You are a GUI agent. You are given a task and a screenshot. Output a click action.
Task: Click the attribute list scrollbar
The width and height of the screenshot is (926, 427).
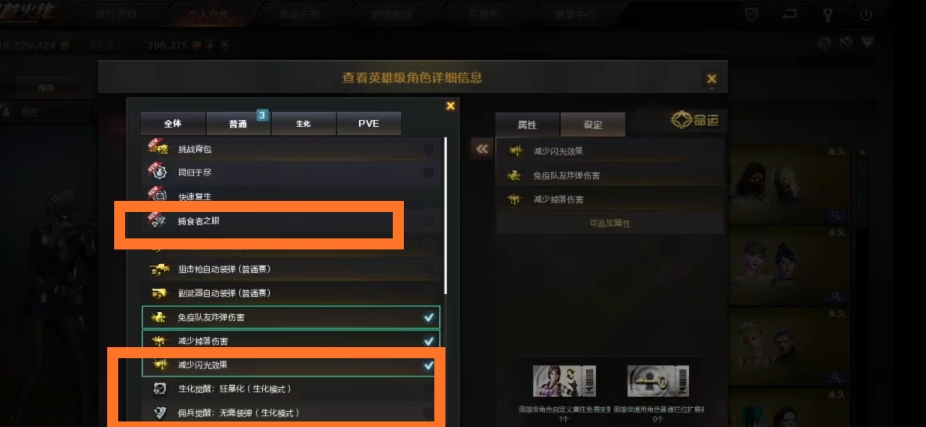[x=445, y=216]
